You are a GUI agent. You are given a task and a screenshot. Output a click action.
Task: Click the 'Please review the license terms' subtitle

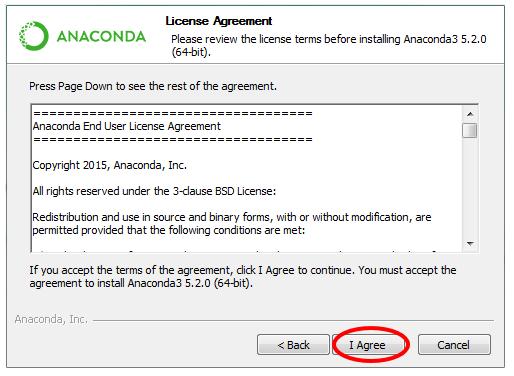tap(329, 46)
